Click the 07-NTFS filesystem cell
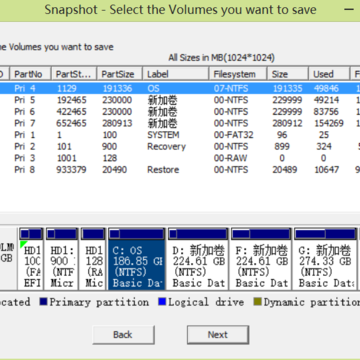 point(231,88)
